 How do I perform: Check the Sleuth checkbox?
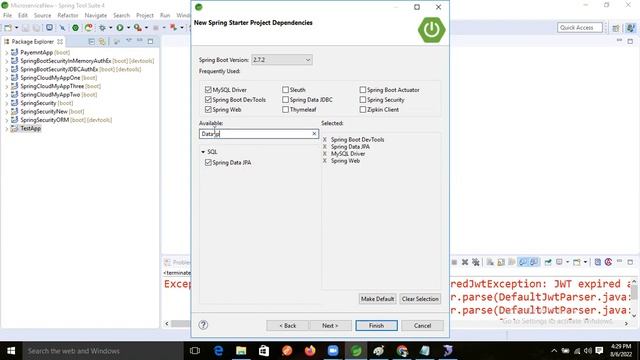(x=285, y=90)
